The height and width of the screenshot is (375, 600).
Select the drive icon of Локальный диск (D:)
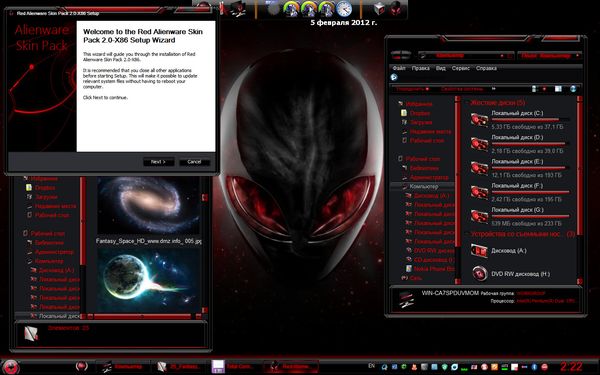479,144
